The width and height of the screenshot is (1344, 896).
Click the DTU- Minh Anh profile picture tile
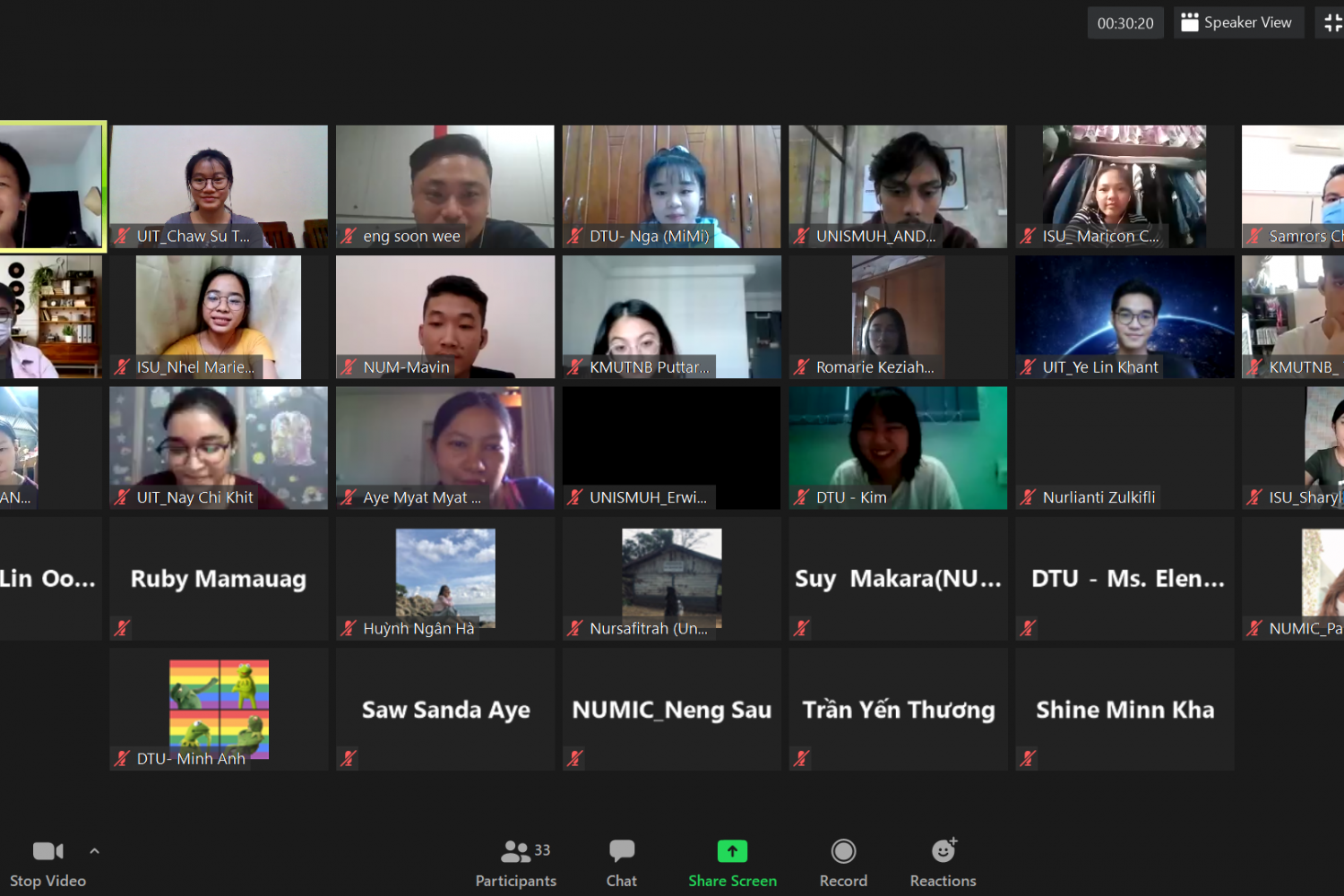click(x=219, y=710)
